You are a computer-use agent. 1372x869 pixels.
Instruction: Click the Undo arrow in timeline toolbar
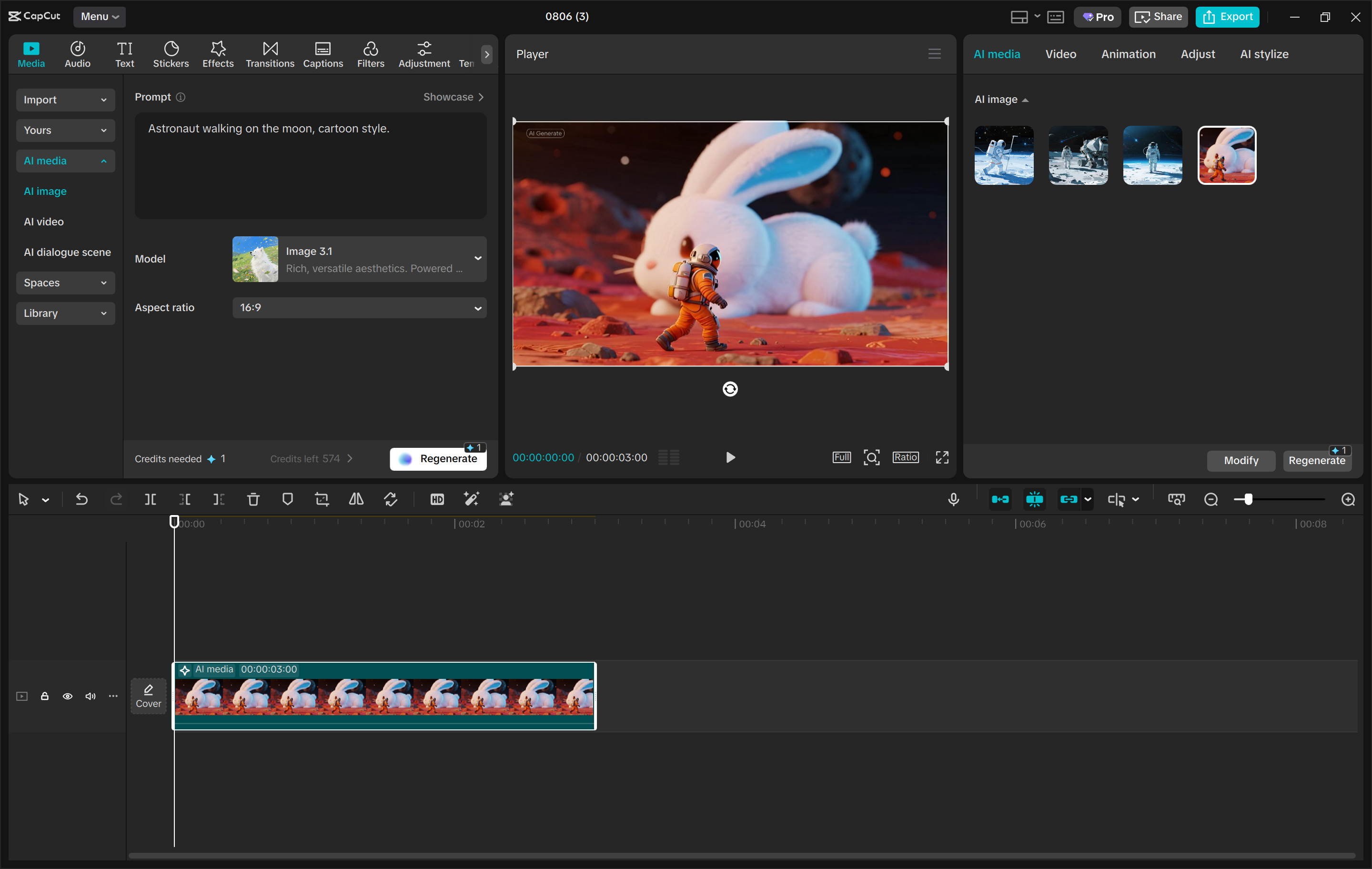pyautogui.click(x=81, y=499)
